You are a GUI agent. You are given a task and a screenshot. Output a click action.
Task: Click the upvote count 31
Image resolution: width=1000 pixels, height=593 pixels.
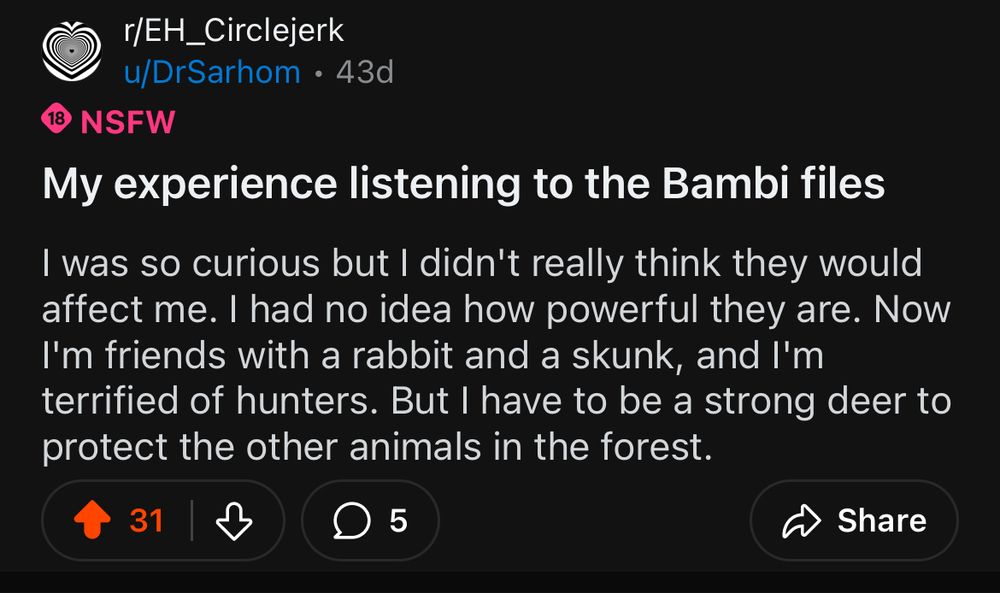[x=147, y=520]
